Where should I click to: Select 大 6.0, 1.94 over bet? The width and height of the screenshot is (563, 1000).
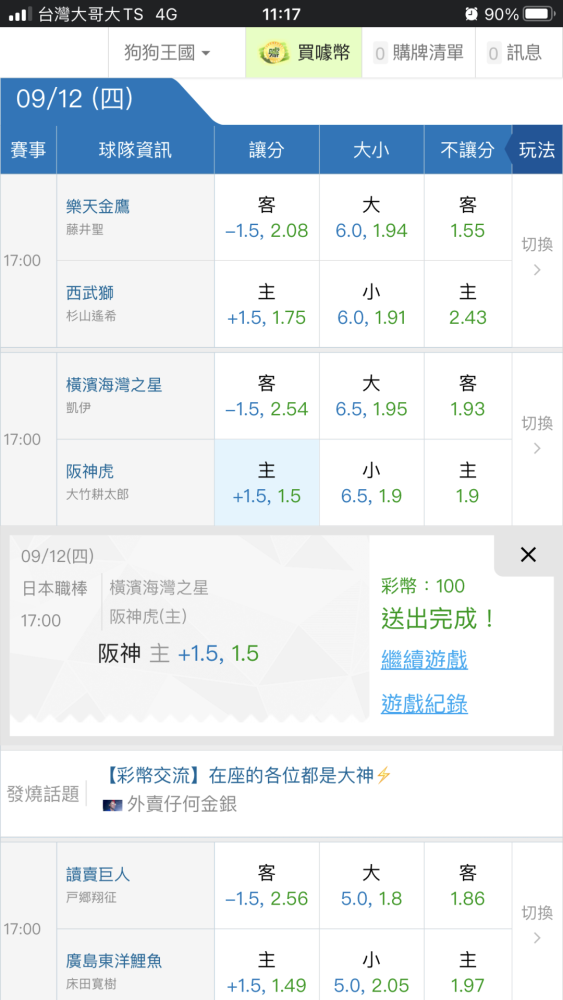pos(372,217)
